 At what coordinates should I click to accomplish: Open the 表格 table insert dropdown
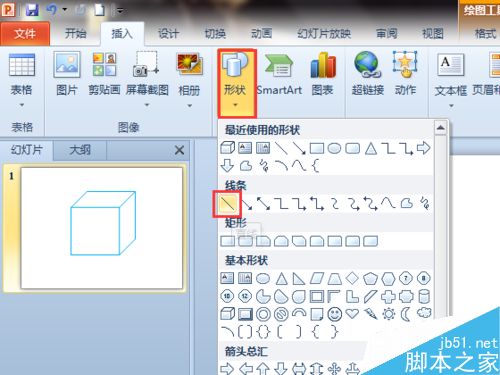(x=22, y=80)
